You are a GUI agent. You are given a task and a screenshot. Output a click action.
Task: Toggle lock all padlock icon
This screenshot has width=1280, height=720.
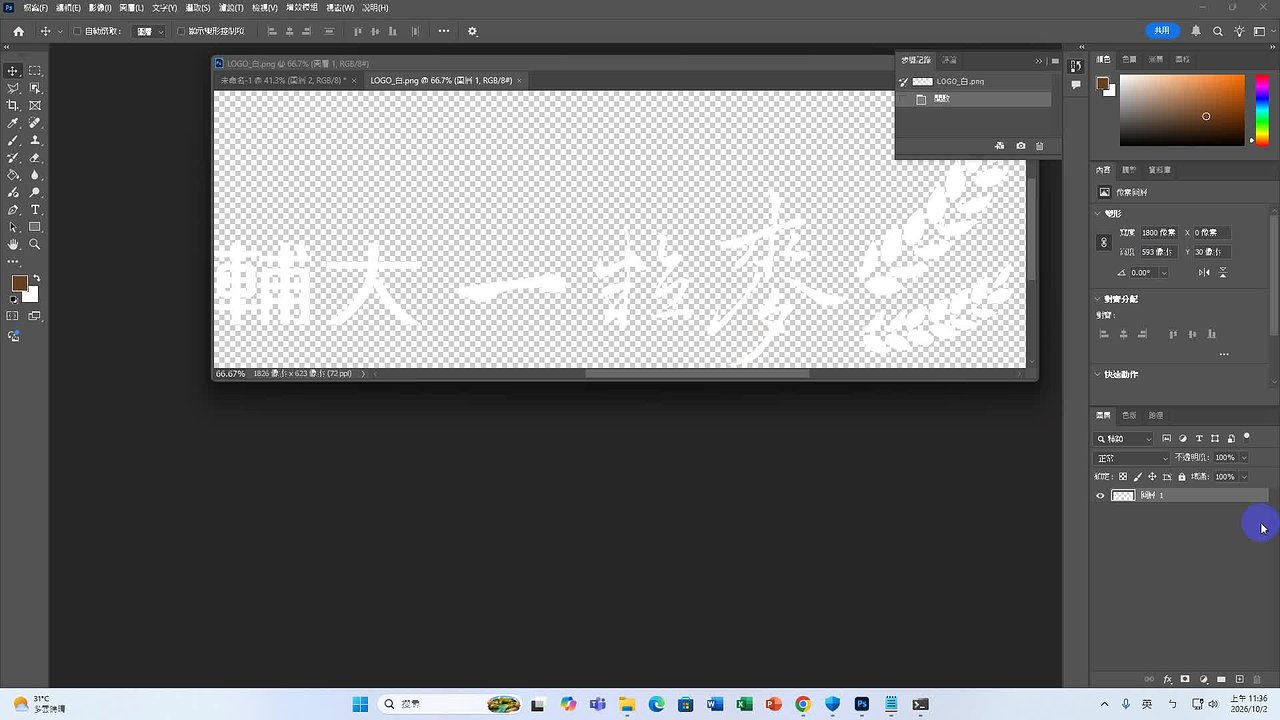tap(1181, 477)
